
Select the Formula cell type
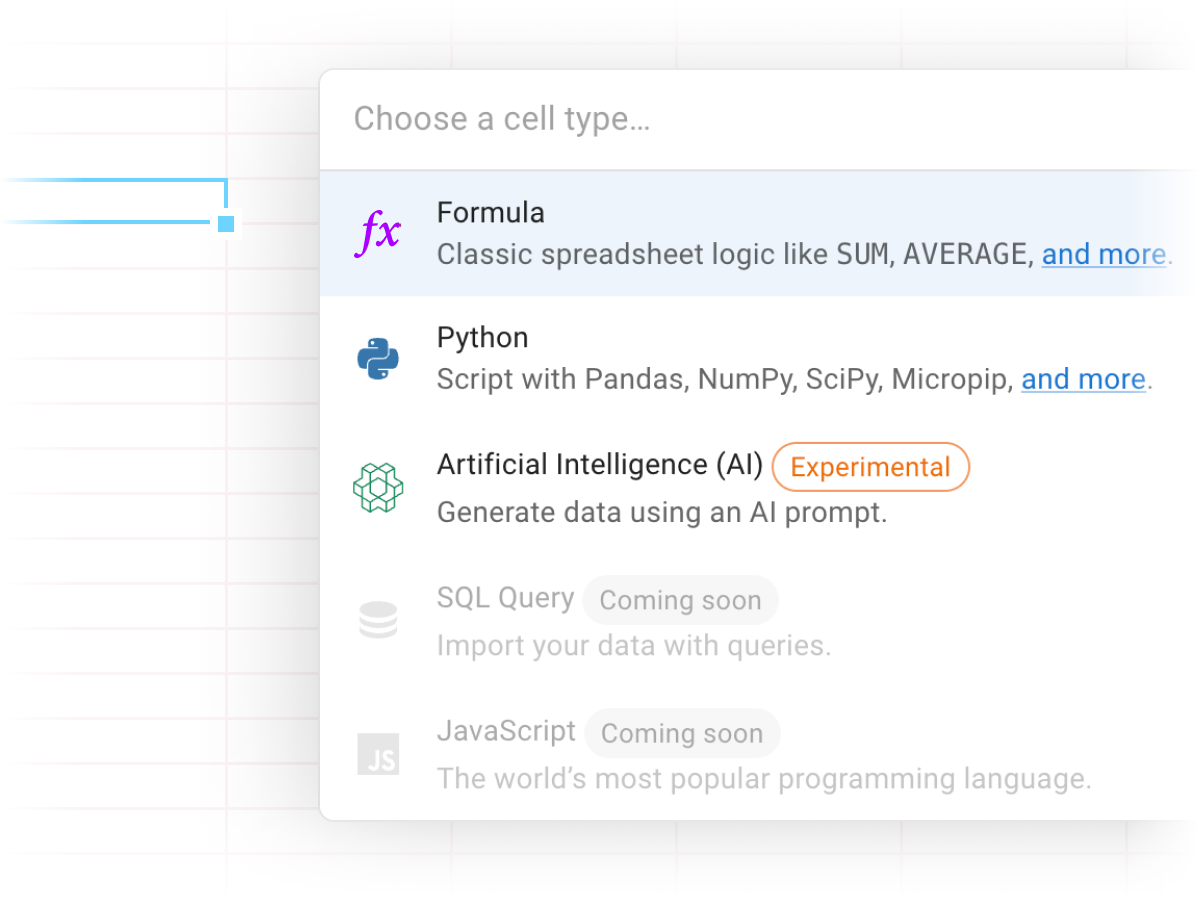[x=760, y=234]
